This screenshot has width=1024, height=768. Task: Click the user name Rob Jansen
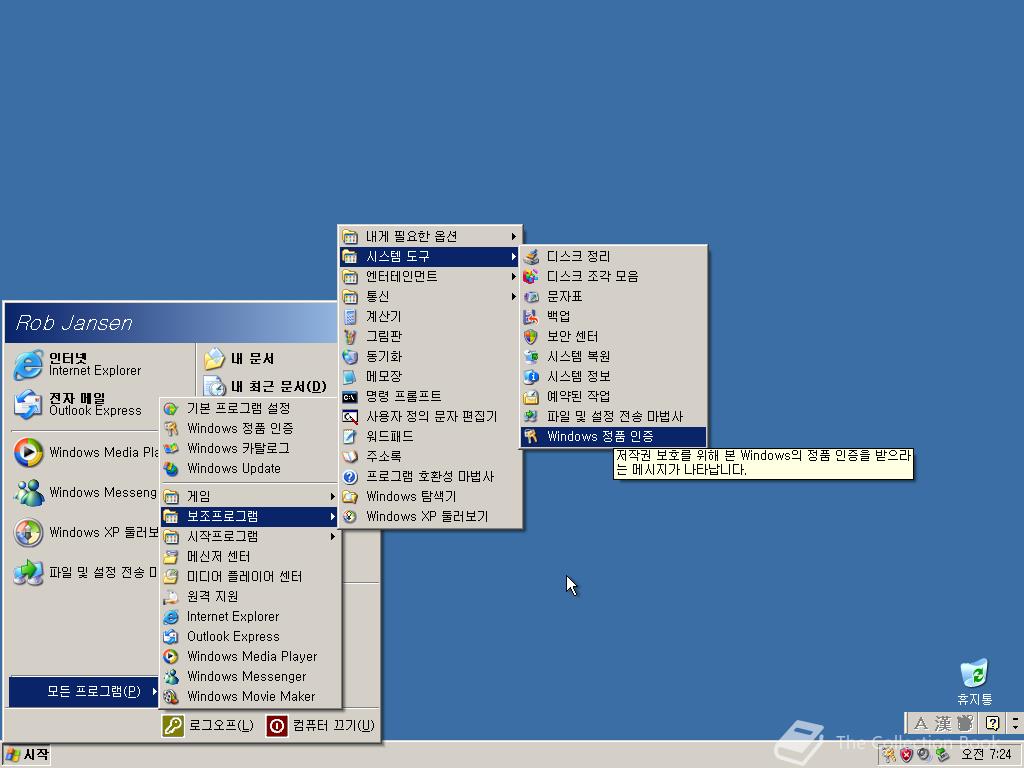click(x=73, y=323)
